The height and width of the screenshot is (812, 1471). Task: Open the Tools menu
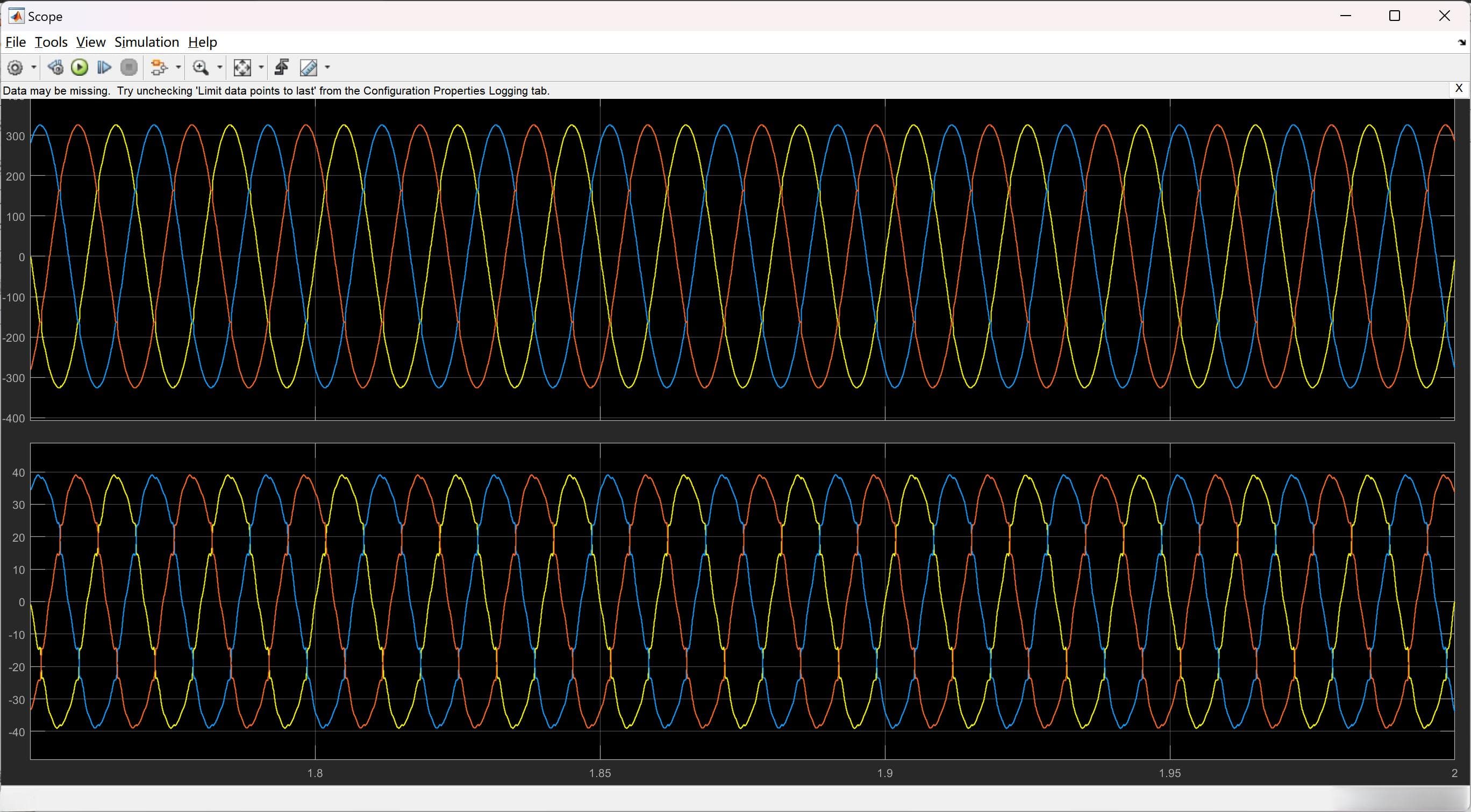coord(51,42)
